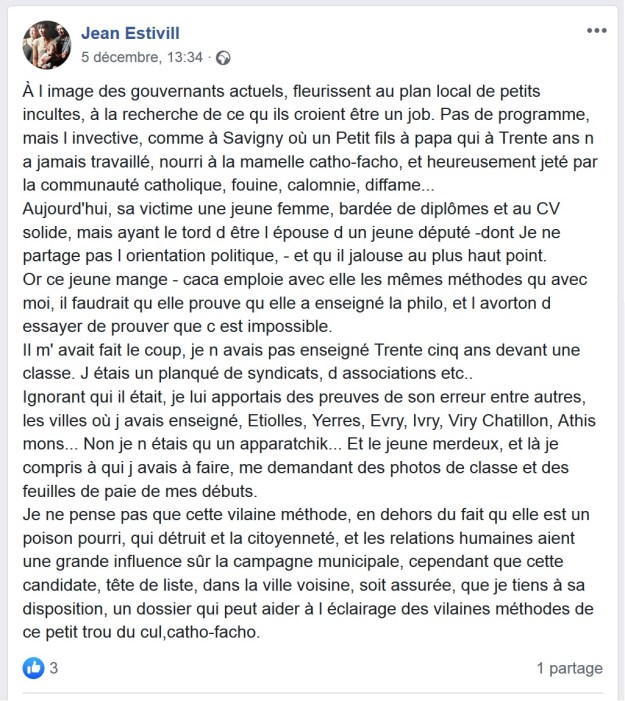This screenshot has height=701, width=625.
Task: Open the Jean Estivill profile name link
Action: [x=131, y=32]
